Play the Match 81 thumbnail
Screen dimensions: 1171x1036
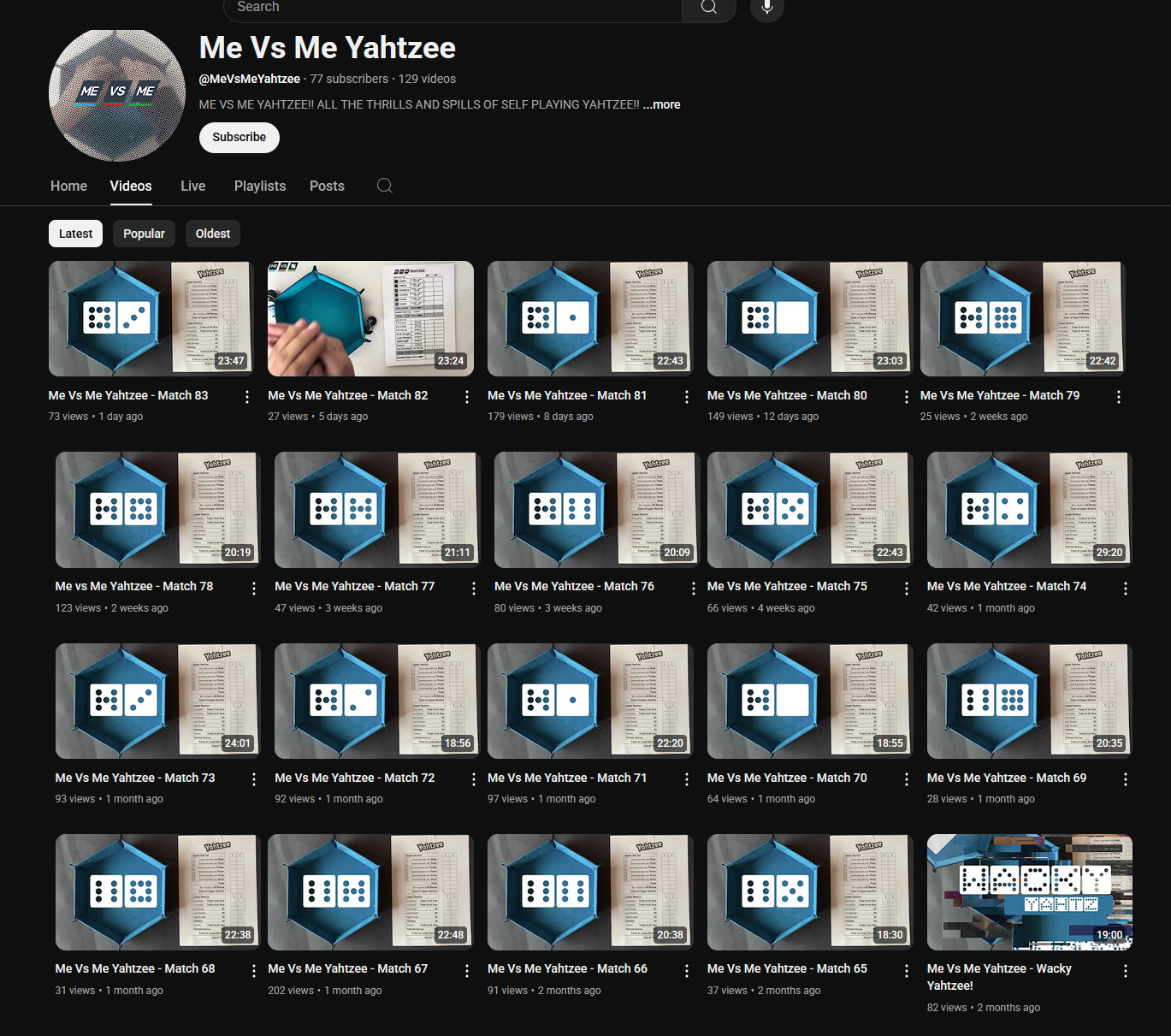click(590, 318)
